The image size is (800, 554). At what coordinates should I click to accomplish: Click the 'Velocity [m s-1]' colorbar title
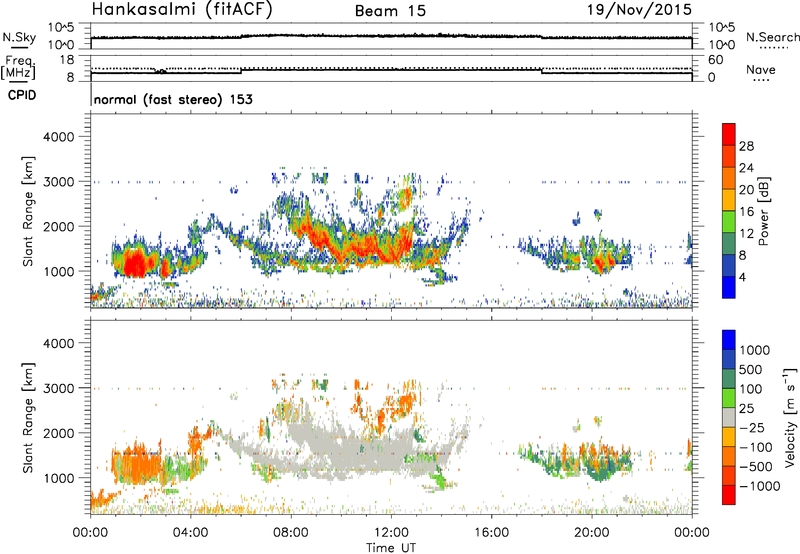click(790, 417)
